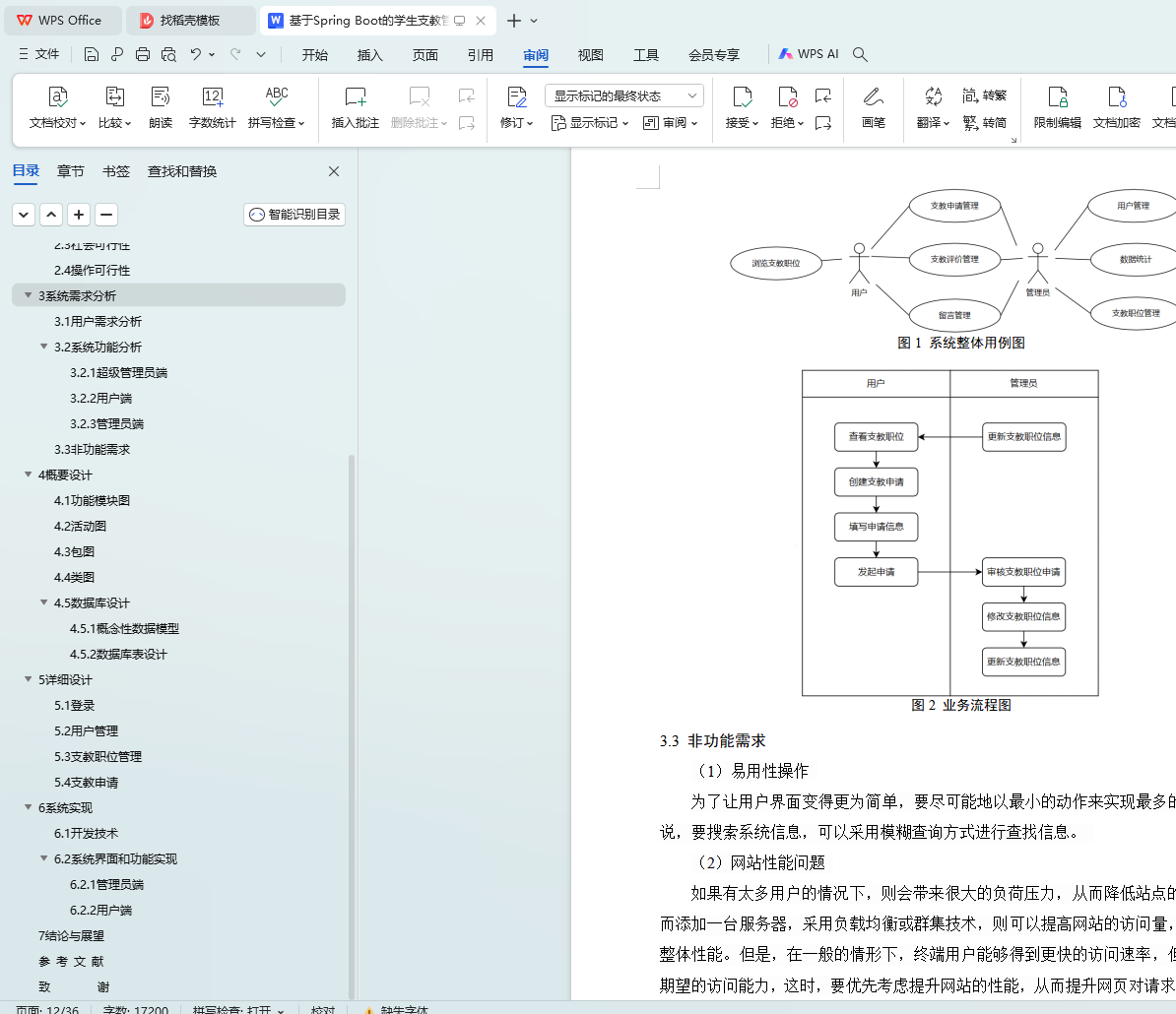1176x1014 pixels.
Task: Open the 字数统计 word count tool
Action: (x=212, y=108)
